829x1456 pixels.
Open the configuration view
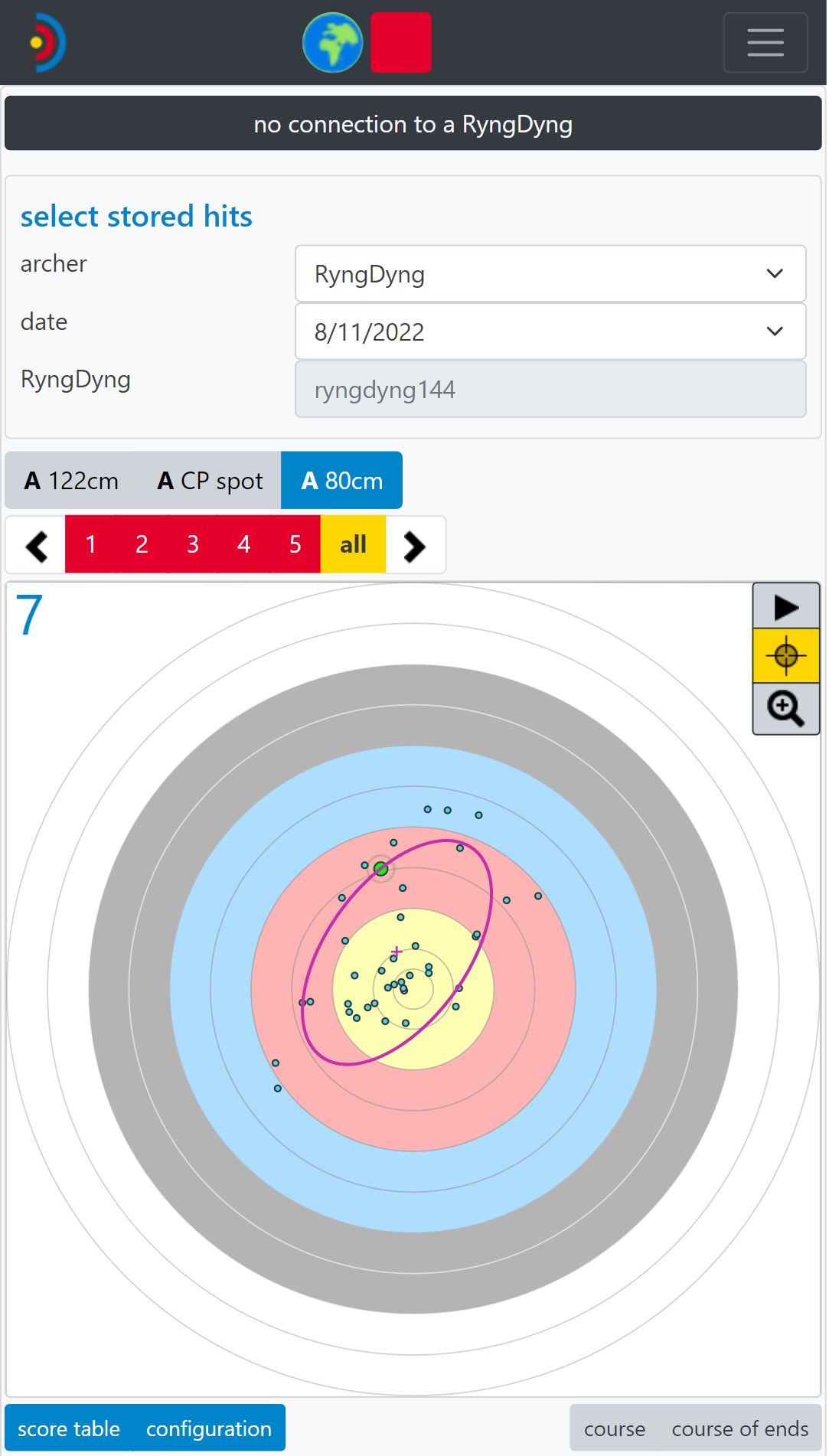[x=208, y=1428]
